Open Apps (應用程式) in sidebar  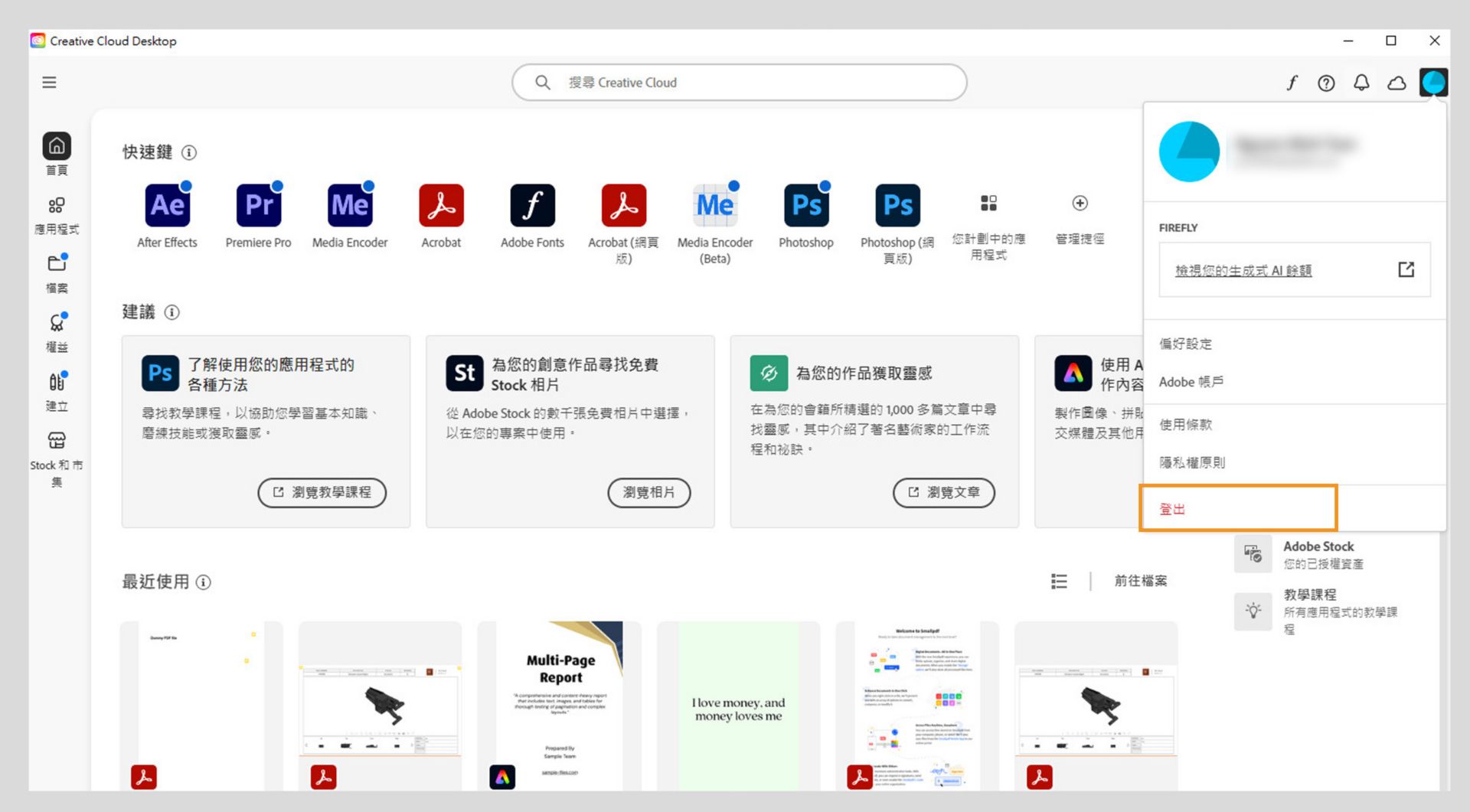(57, 215)
